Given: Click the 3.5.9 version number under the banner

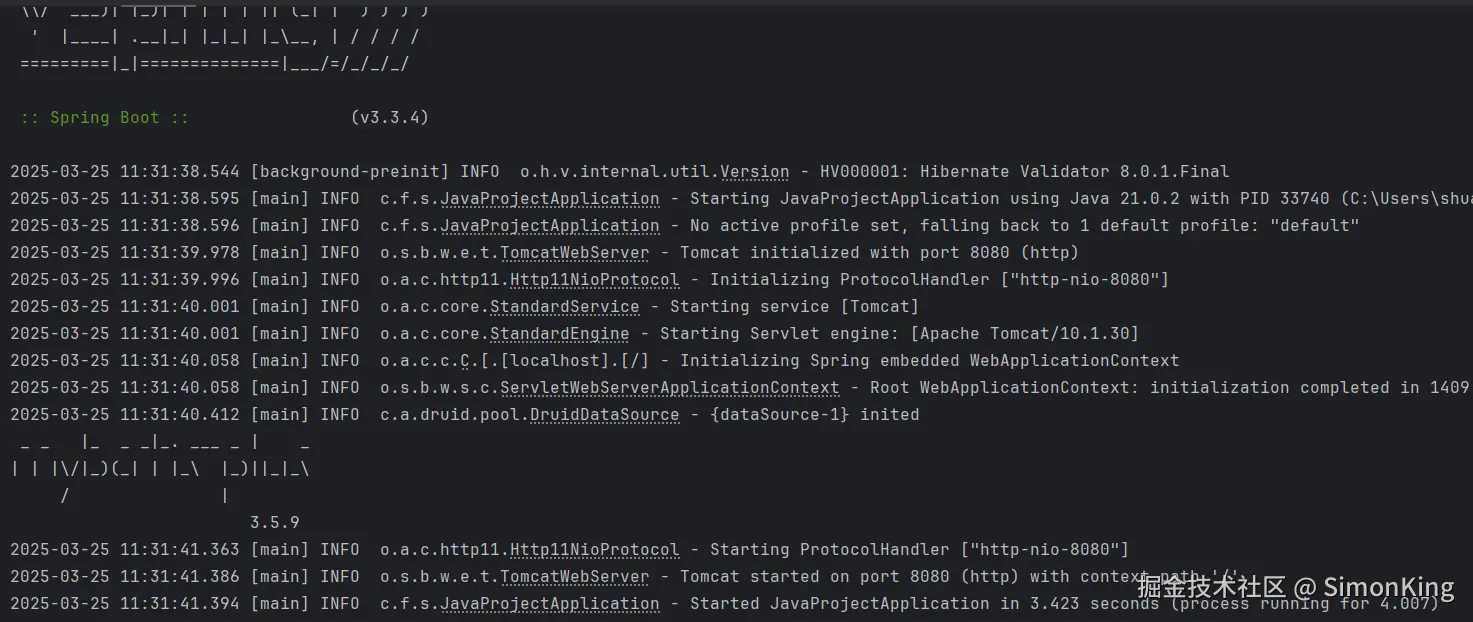Looking at the screenshot, I should coord(275,523).
